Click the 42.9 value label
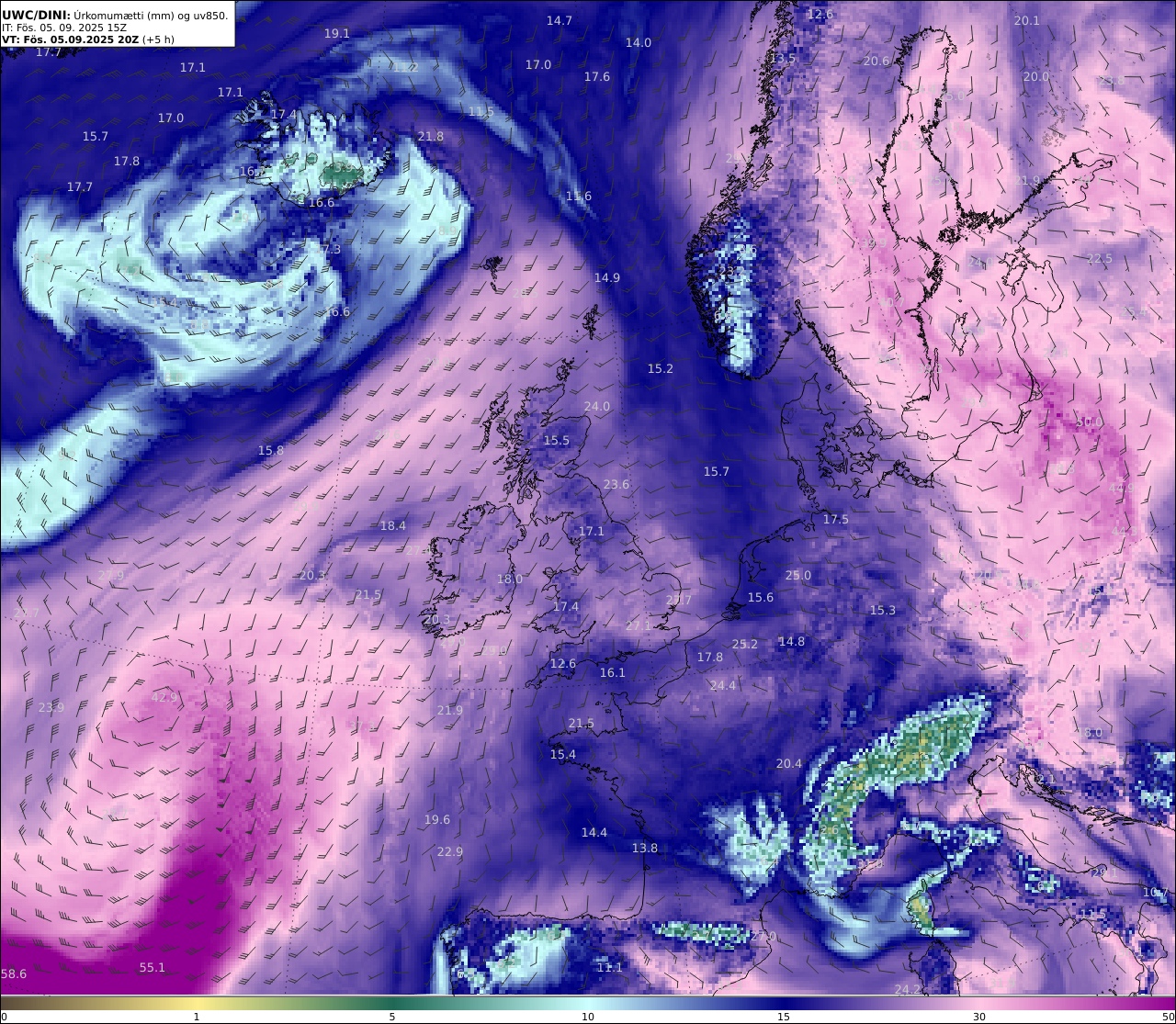Image resolution: width=1176 pixels, height=1024 pixels. (x=164, y=697)
